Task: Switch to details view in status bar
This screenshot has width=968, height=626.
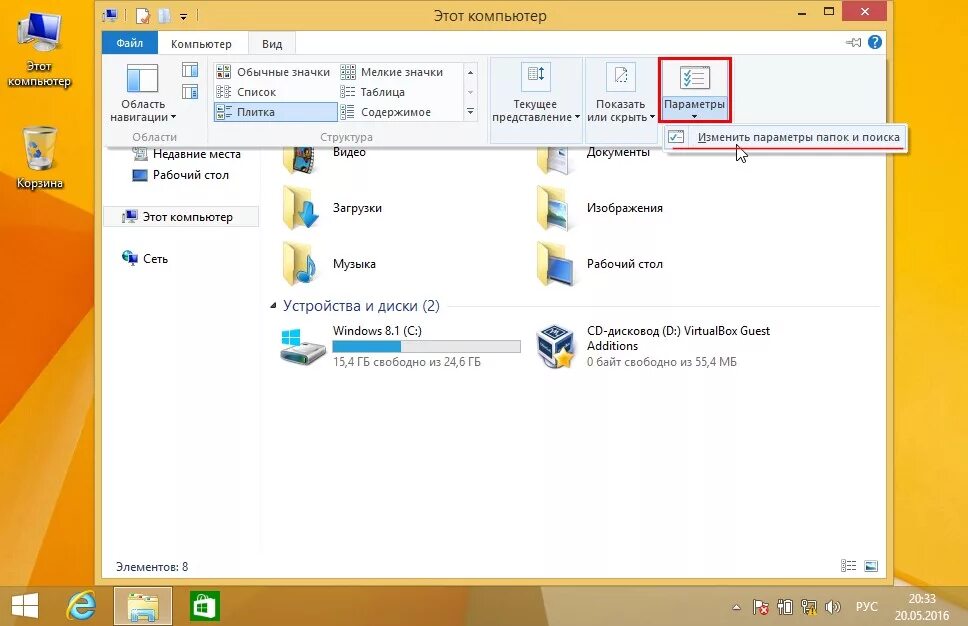Action: click(x=849, y=565)
